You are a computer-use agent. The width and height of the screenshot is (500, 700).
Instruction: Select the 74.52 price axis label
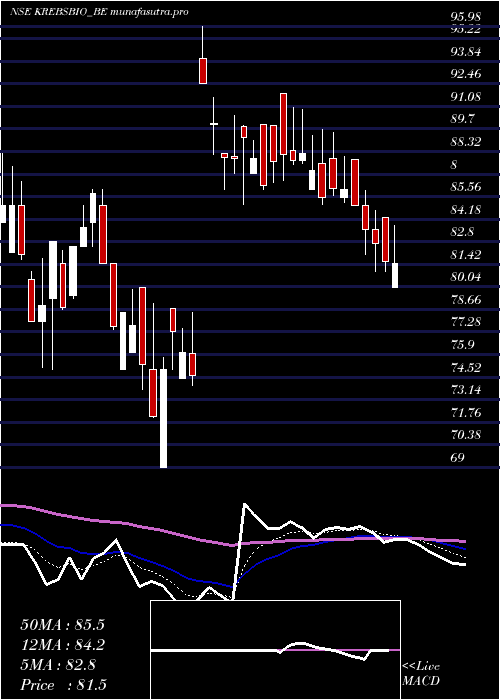click(x=466, y=368)
